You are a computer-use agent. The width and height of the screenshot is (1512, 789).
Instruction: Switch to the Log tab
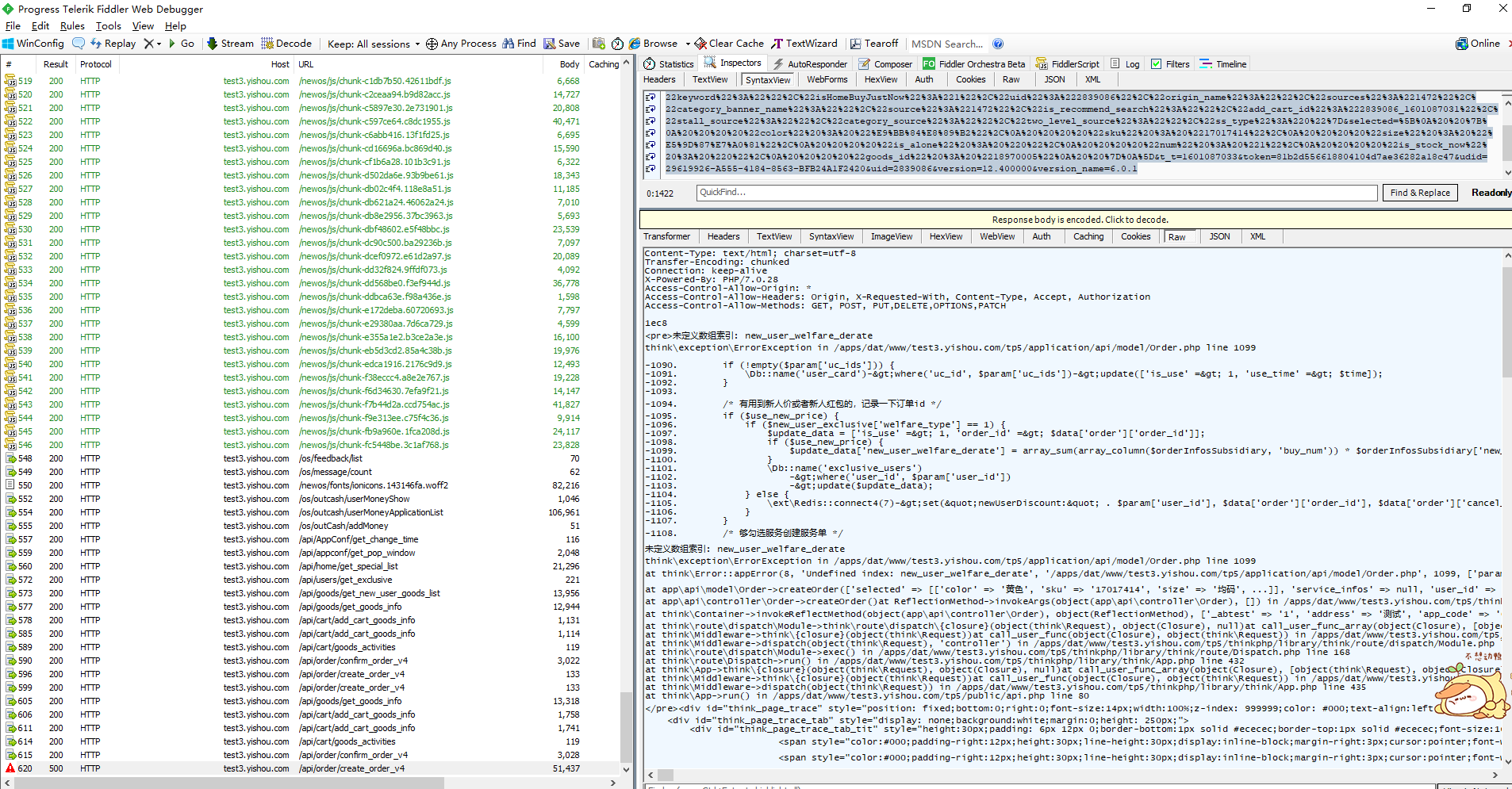(x=1125, y=64)
